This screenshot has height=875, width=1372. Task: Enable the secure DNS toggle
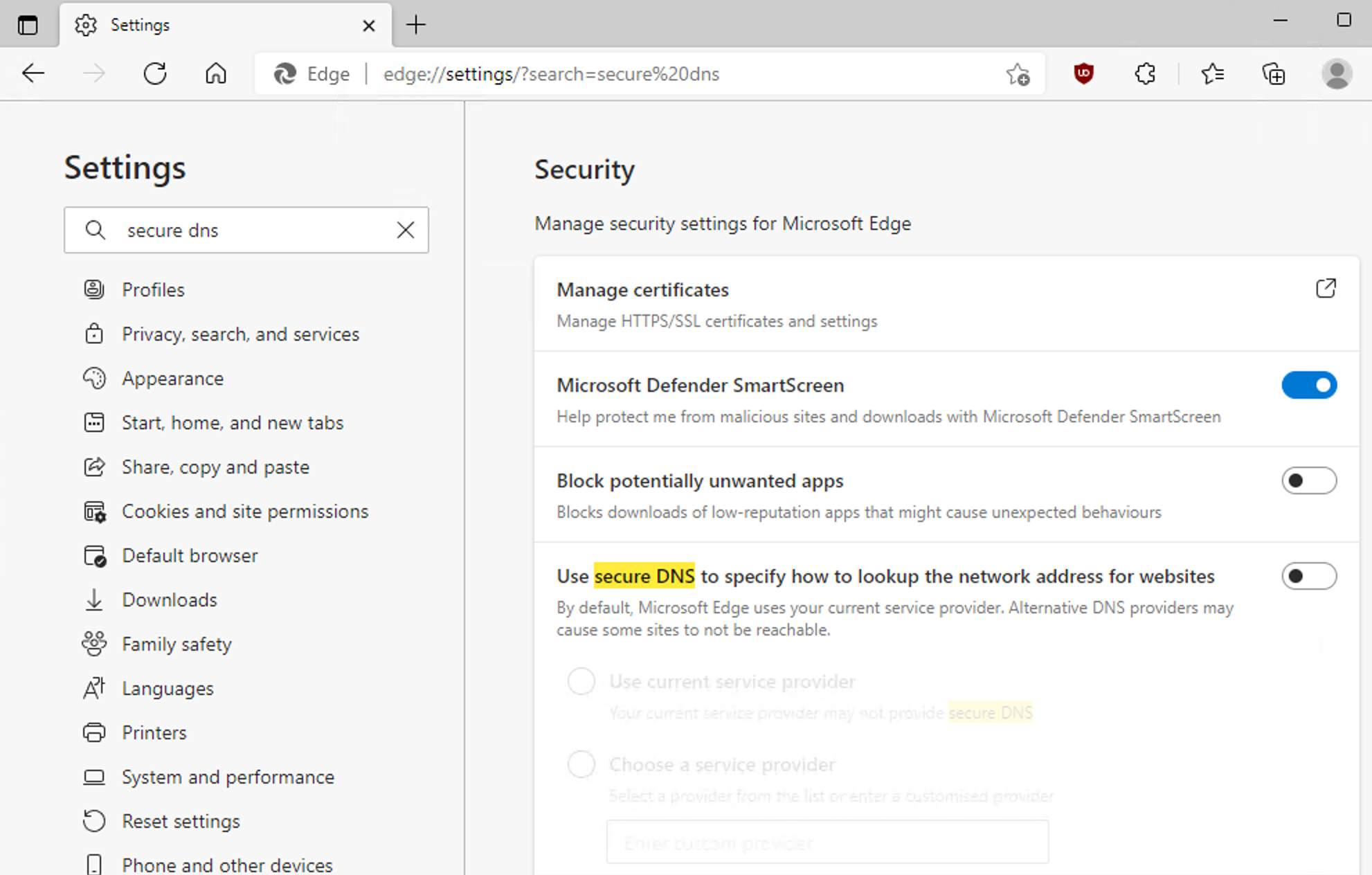(x=1309, y=576)
